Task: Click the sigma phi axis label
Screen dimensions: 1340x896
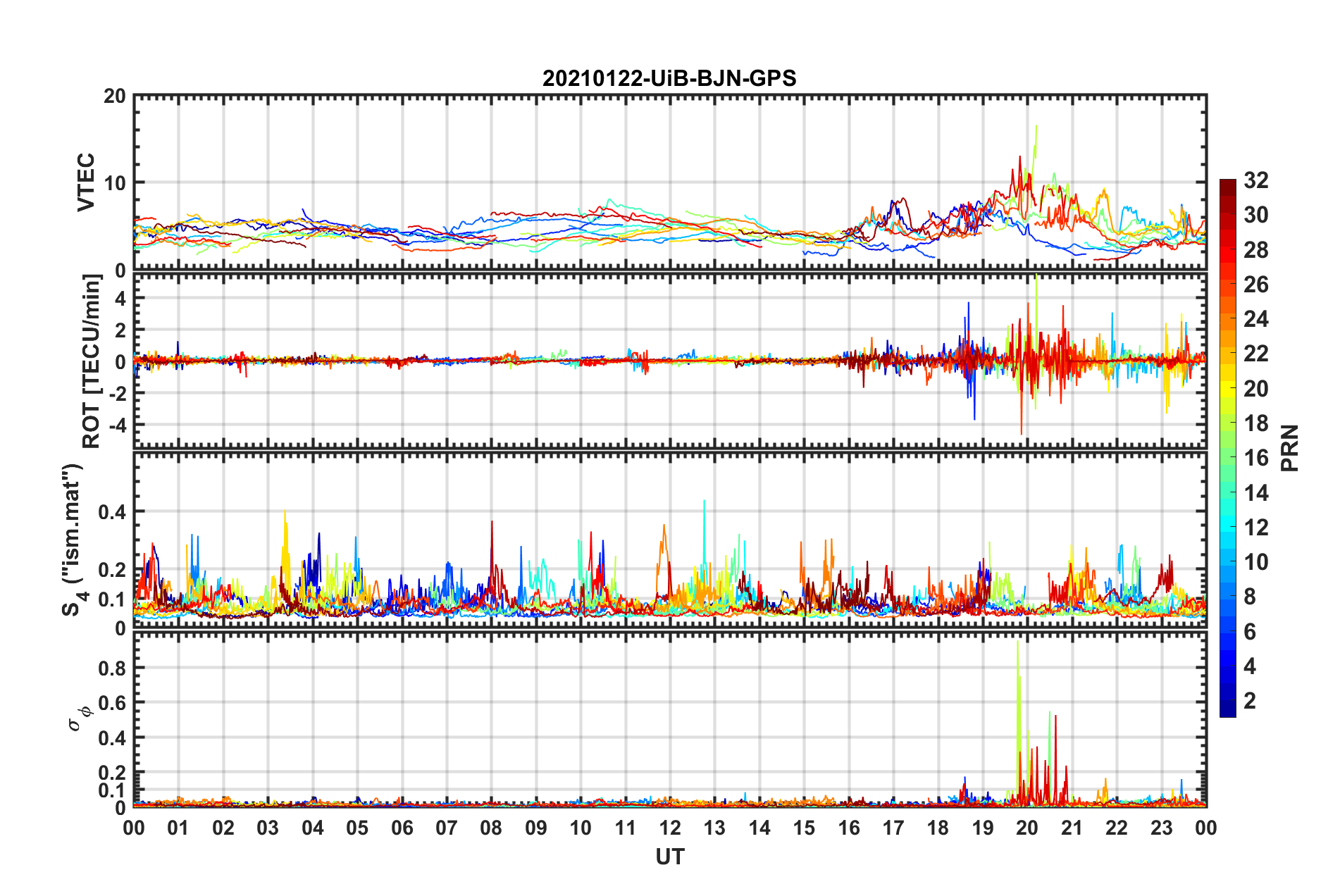Action: [x=80, y=718]
